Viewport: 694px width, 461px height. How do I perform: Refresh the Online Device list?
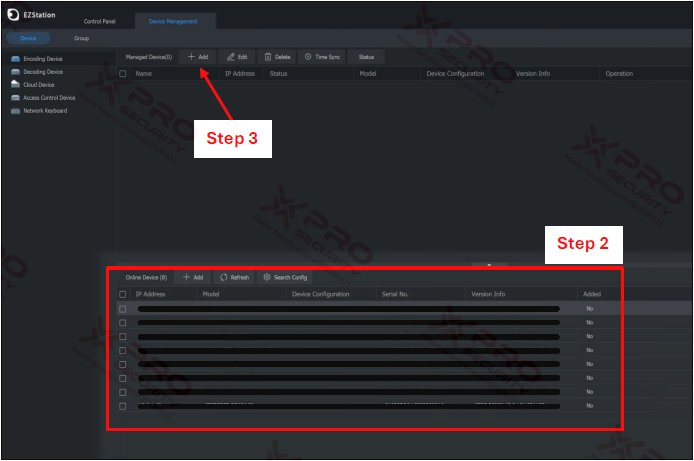pos(234,277)
